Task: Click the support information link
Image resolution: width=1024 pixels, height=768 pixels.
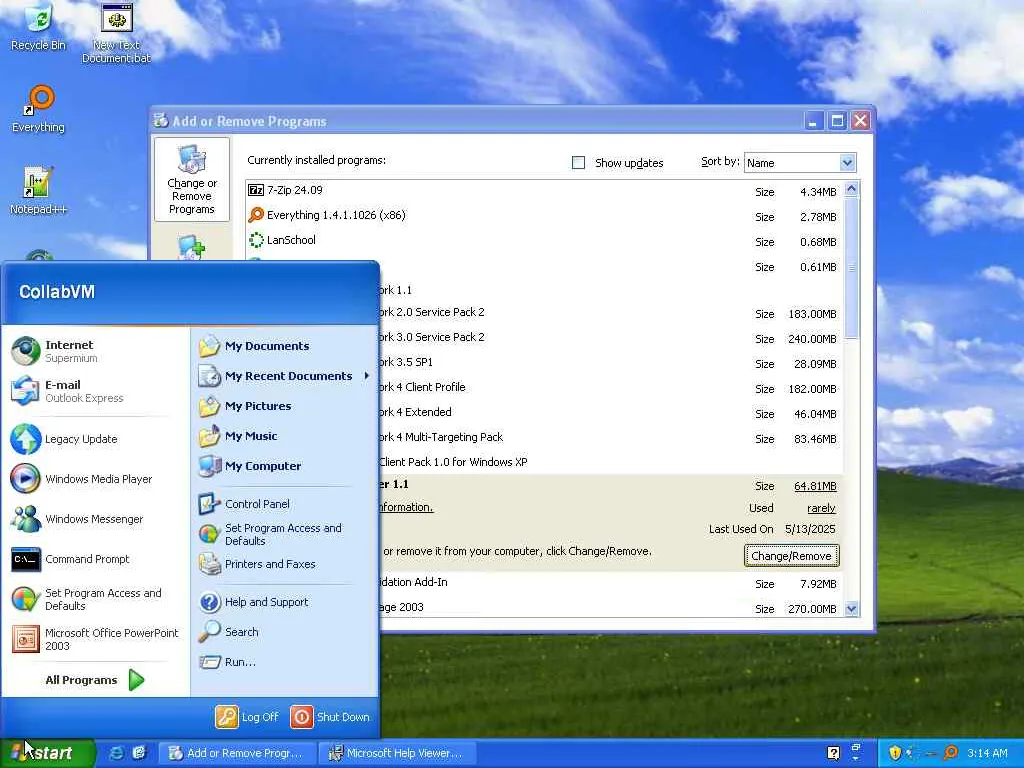Action: click(406, 507)
